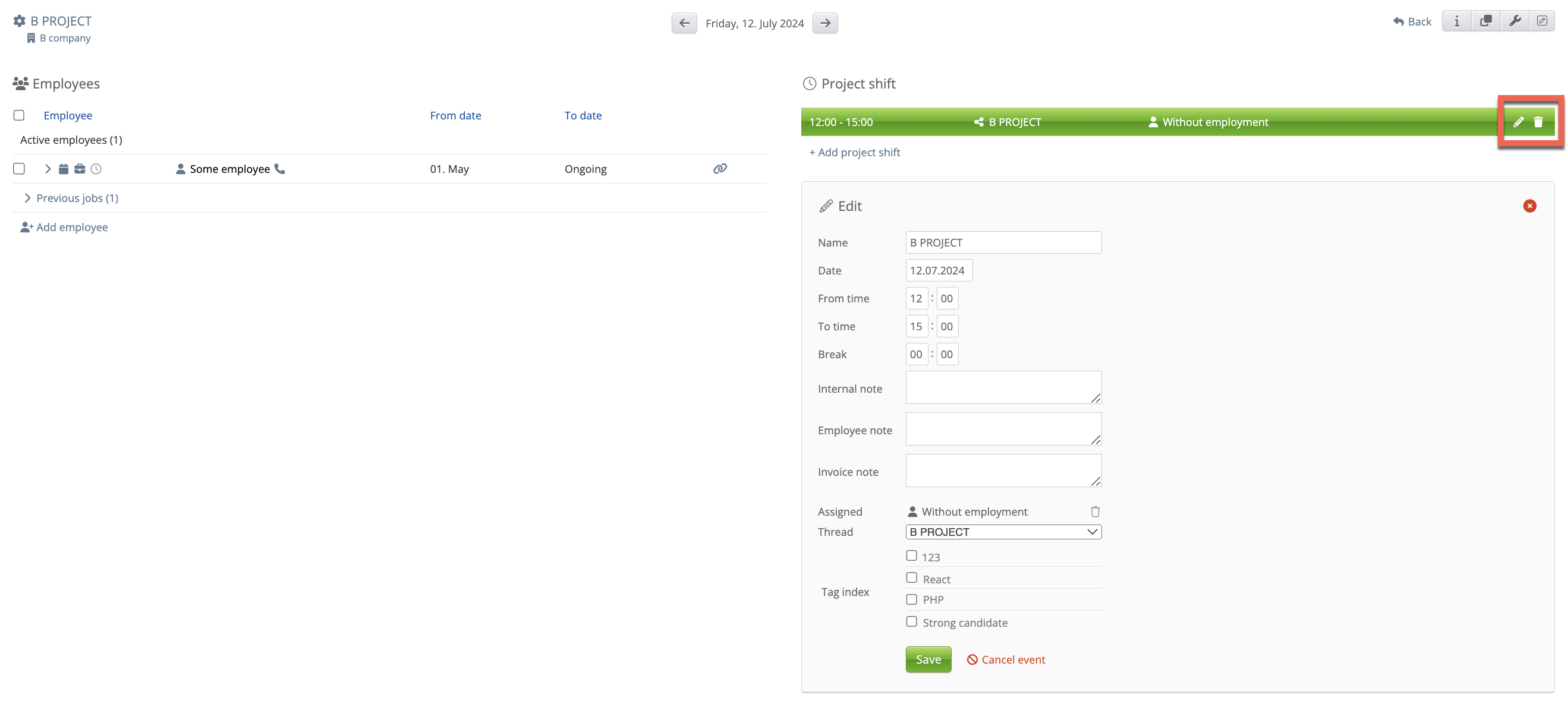Click the Add project shift link
Viewport: 1568px width, 701px height.
(x=854, y=152)
